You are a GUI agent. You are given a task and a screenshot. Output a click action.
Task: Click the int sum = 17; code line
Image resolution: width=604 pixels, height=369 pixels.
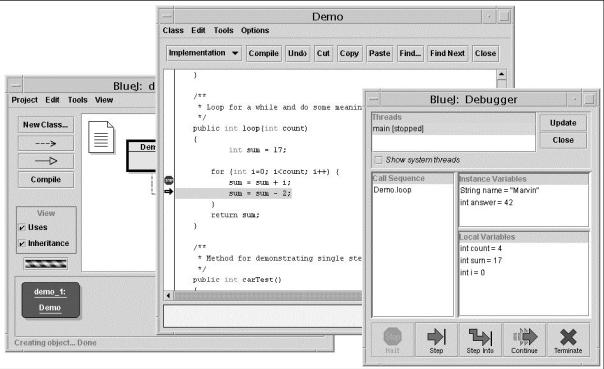click(257, 150)
